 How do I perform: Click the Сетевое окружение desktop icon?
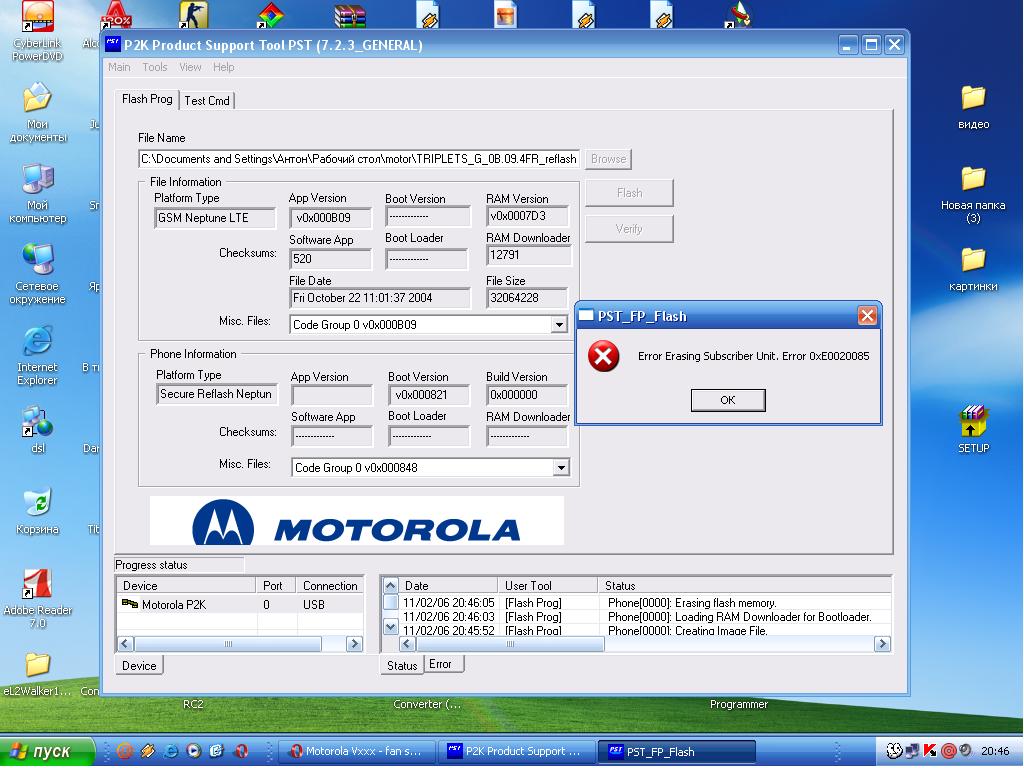[37, 274]
